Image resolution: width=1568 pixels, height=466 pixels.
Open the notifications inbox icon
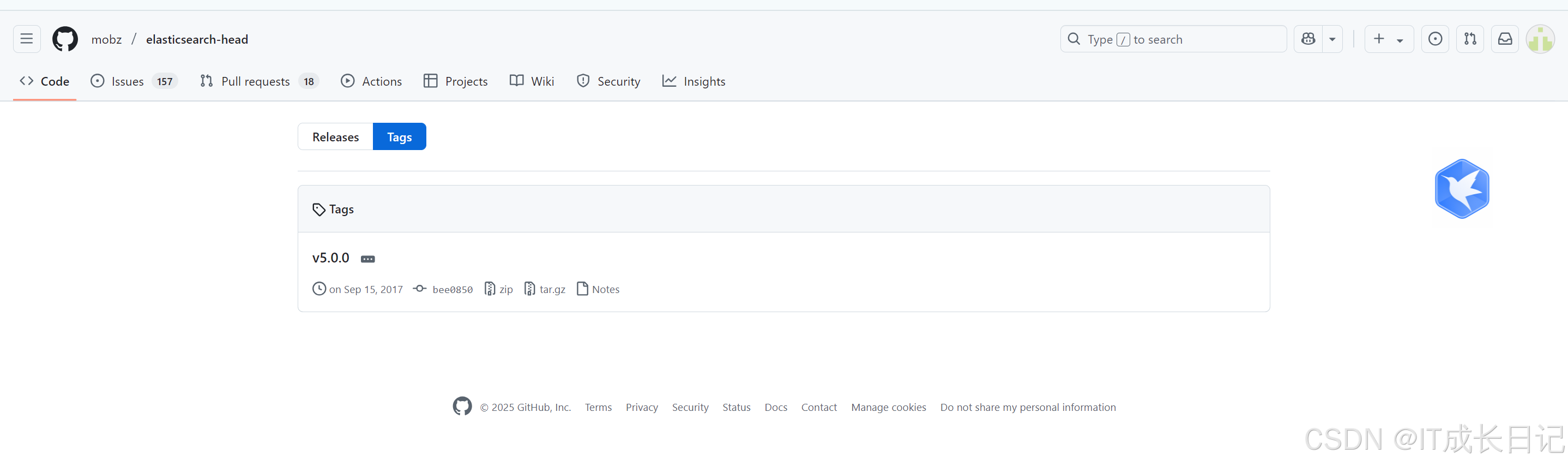tap(1505, 39)
